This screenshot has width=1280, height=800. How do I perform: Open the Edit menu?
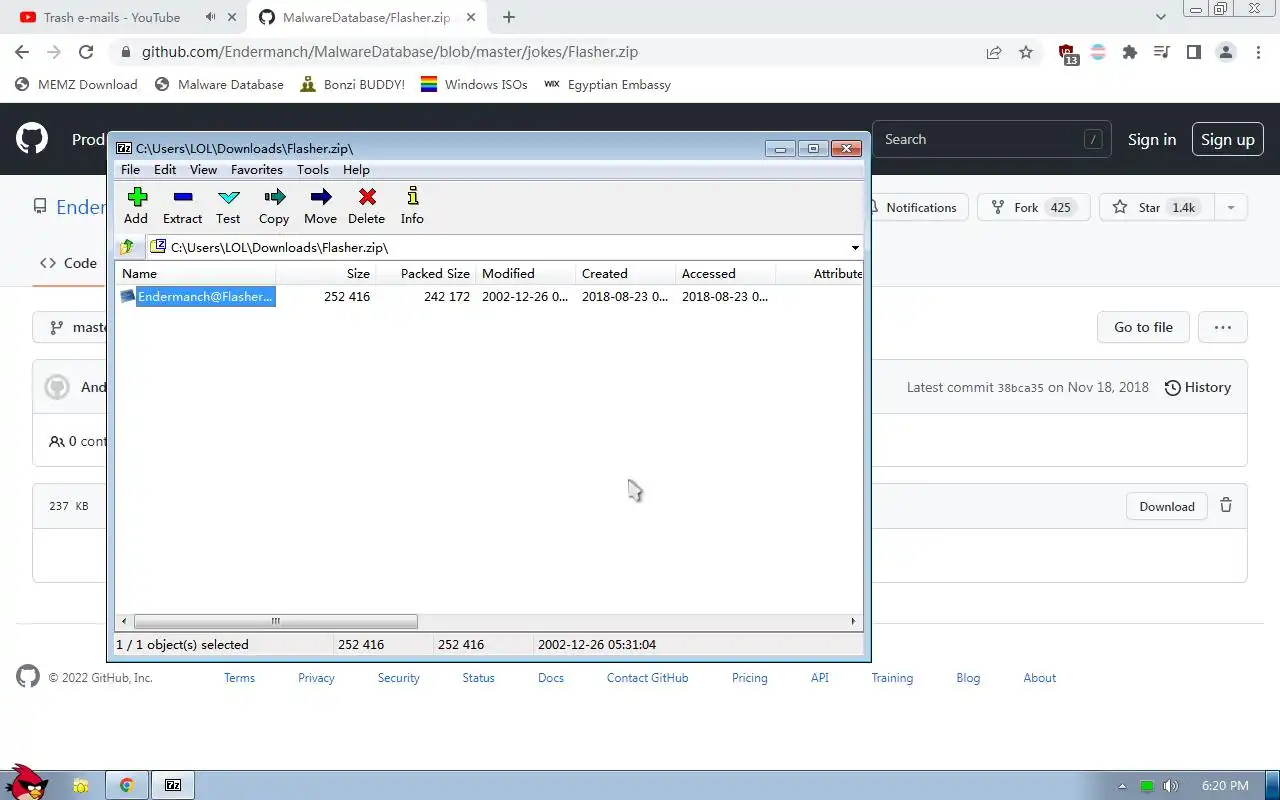coord(165,170)
